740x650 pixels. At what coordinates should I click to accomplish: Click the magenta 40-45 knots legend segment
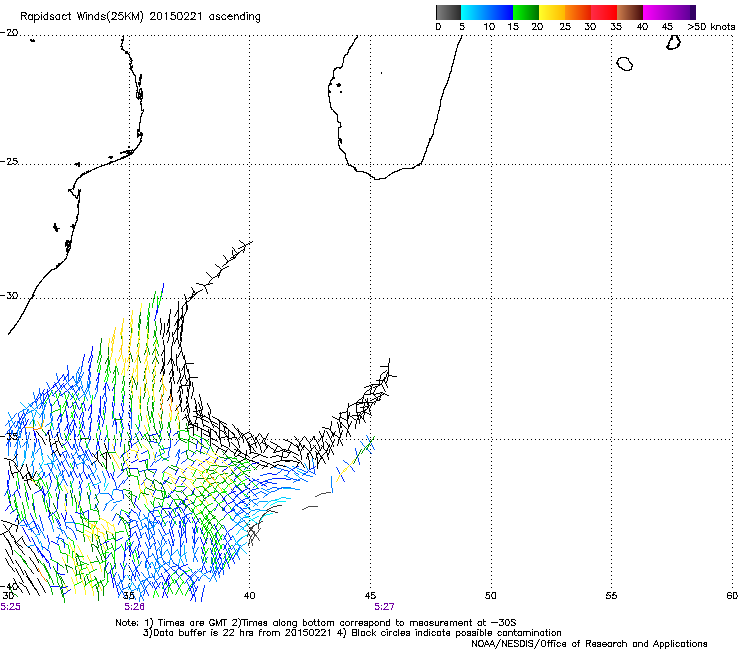point(656,12)
